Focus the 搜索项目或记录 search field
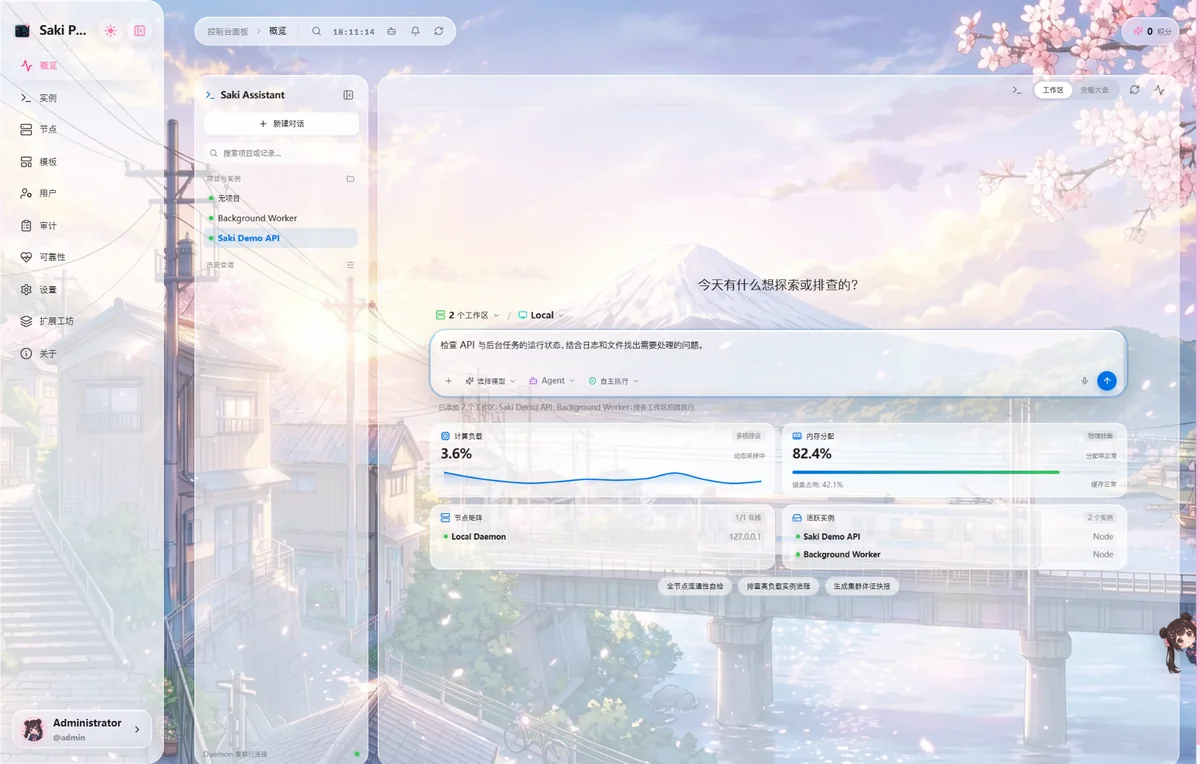Image resolution: width=1200 pixels, height=764 pixels. (281, 153)
